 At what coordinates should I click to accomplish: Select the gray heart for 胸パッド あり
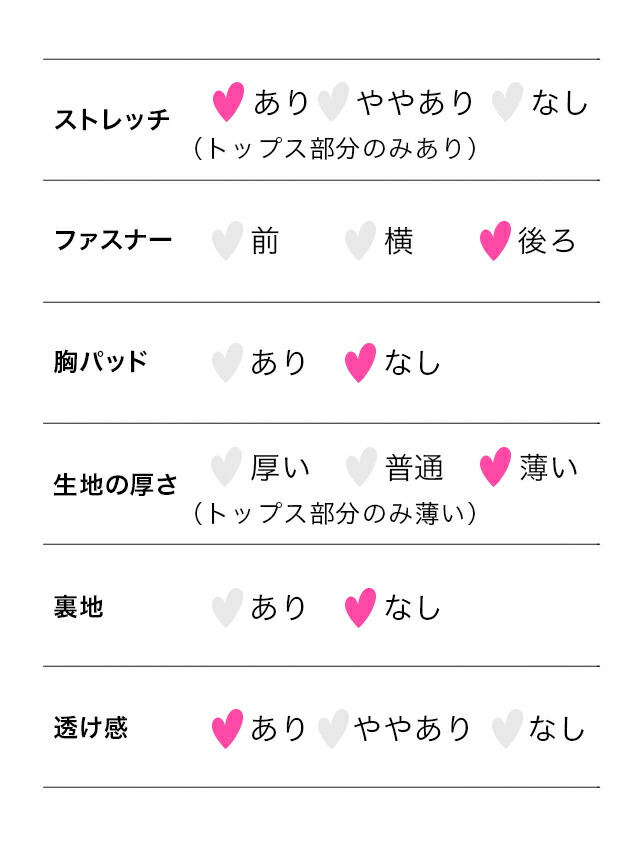click(x=227, y=362)
